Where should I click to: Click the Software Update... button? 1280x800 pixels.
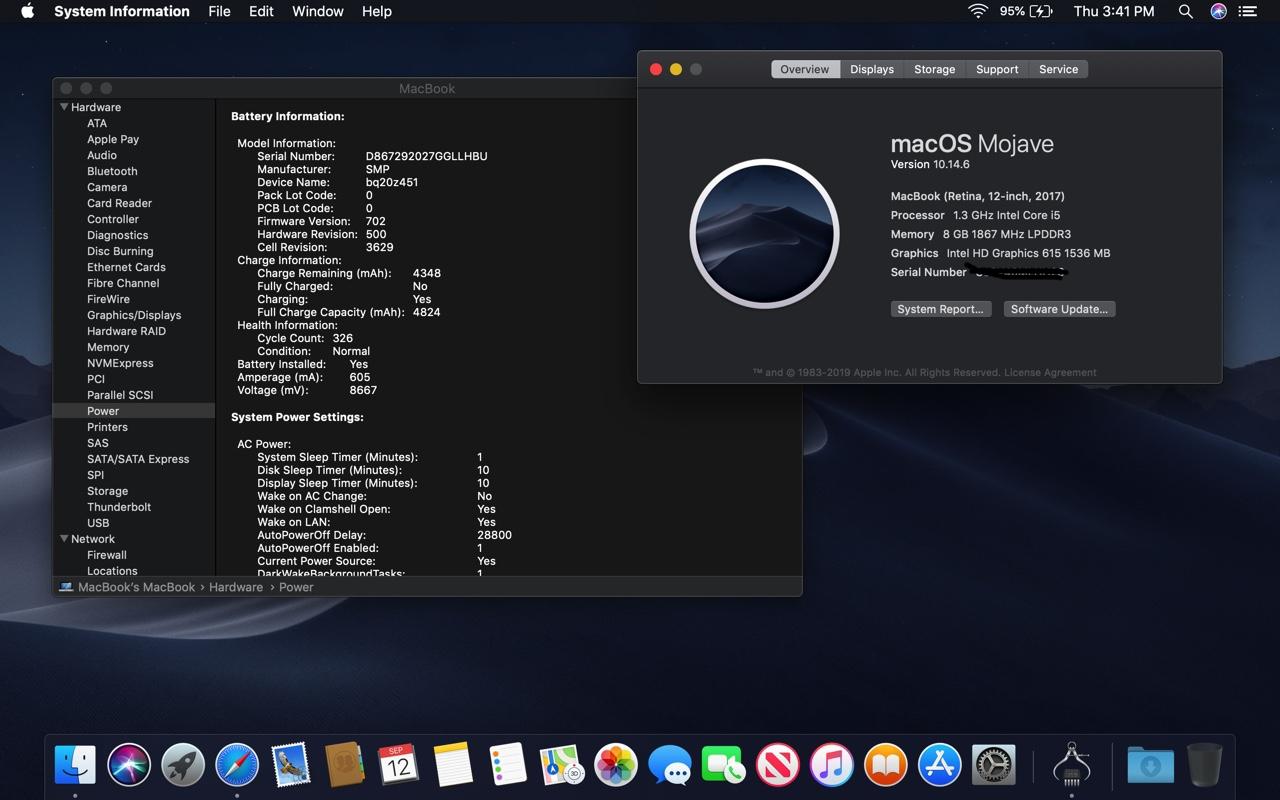[1059, 309]
